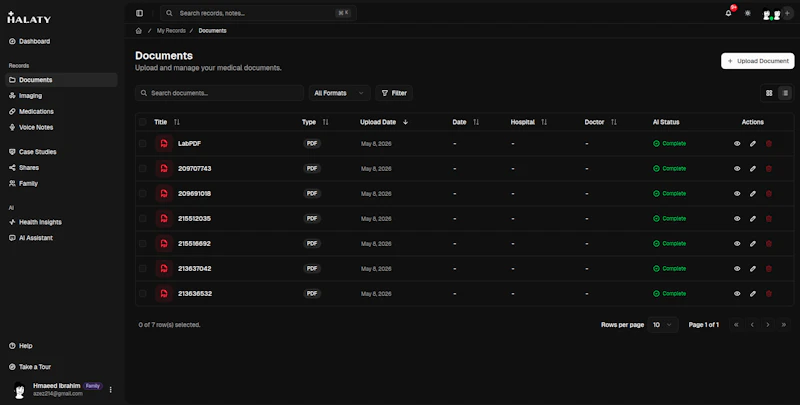Check the 213637042 row checkbox
Screen dimensions: 800x405
pos(142,269)
